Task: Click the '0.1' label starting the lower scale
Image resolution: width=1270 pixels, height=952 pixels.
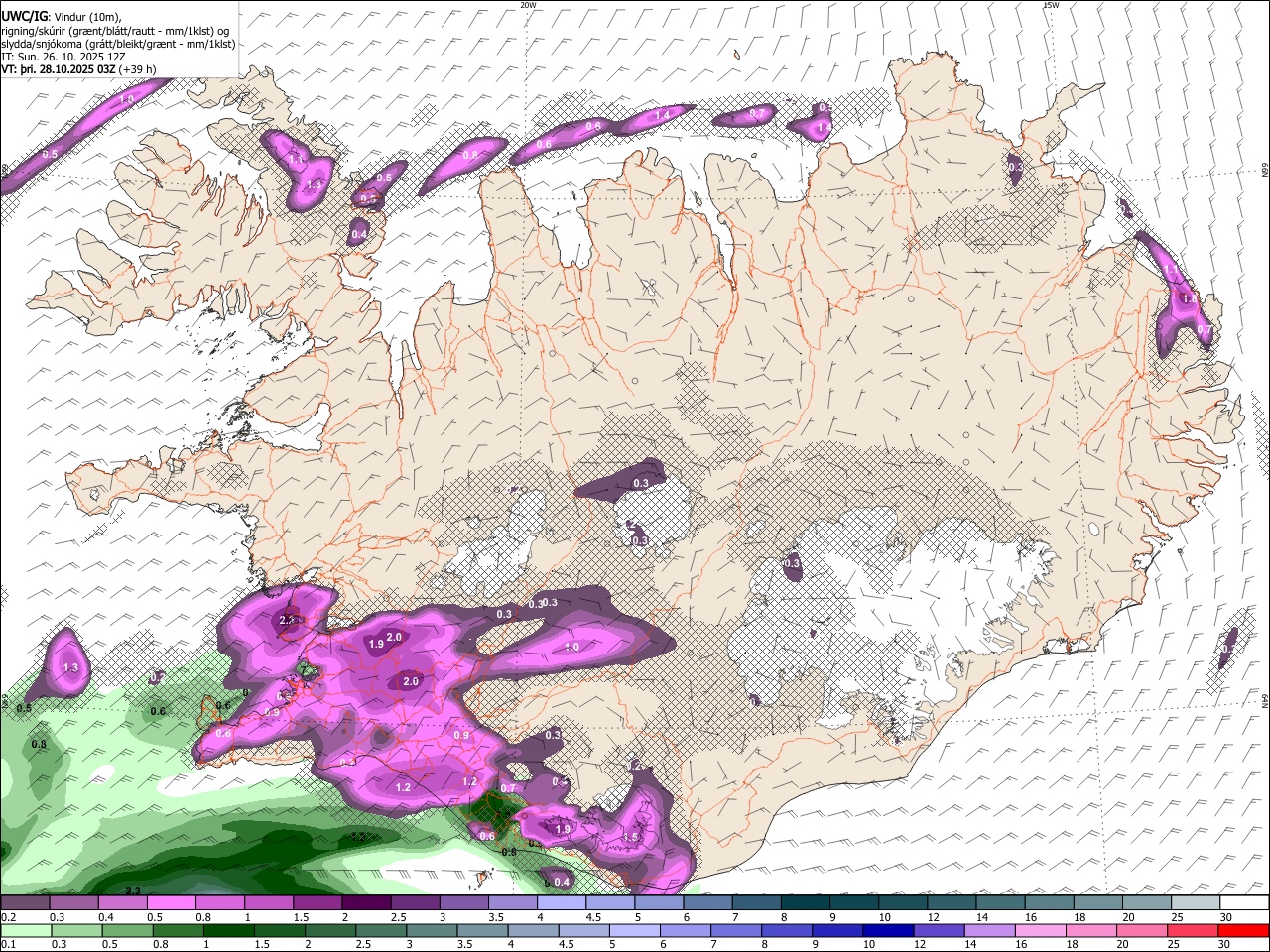Action: point(9,944)
